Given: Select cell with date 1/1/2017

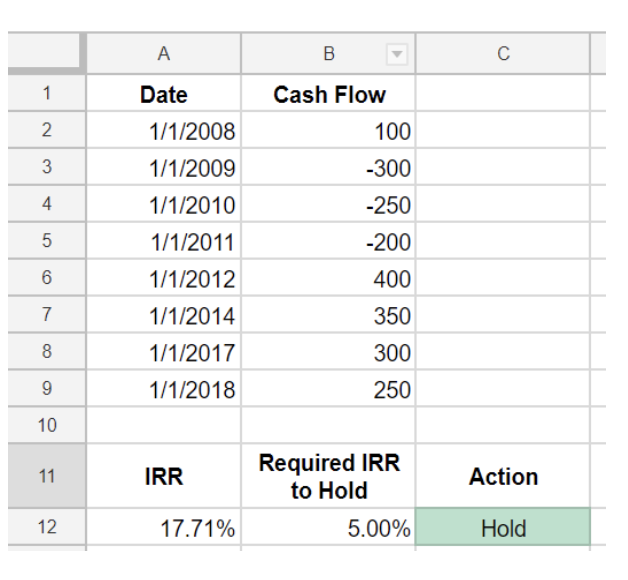Looking at the screenshot, I should point(163,351).
